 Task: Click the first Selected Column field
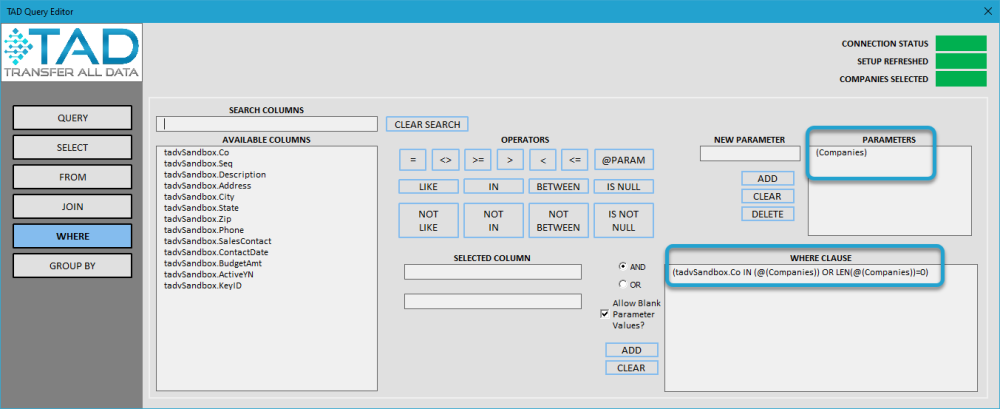point(493,272)
